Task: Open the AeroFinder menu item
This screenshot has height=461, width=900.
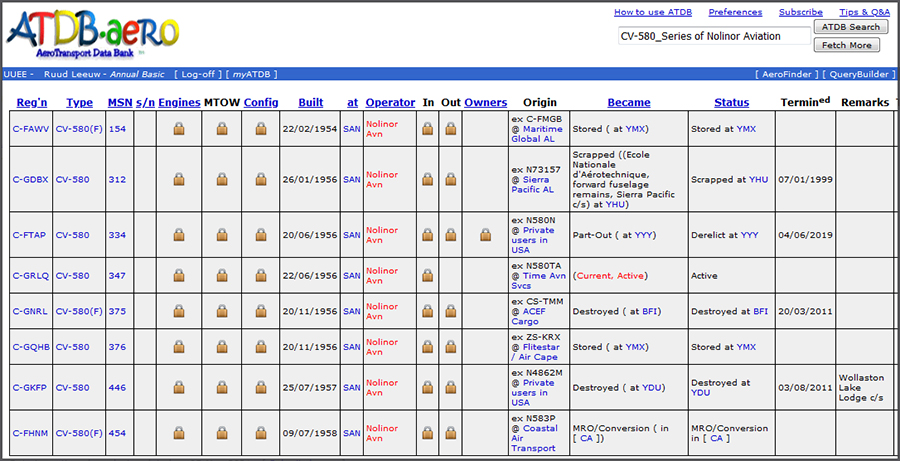Action: (789, 74)
